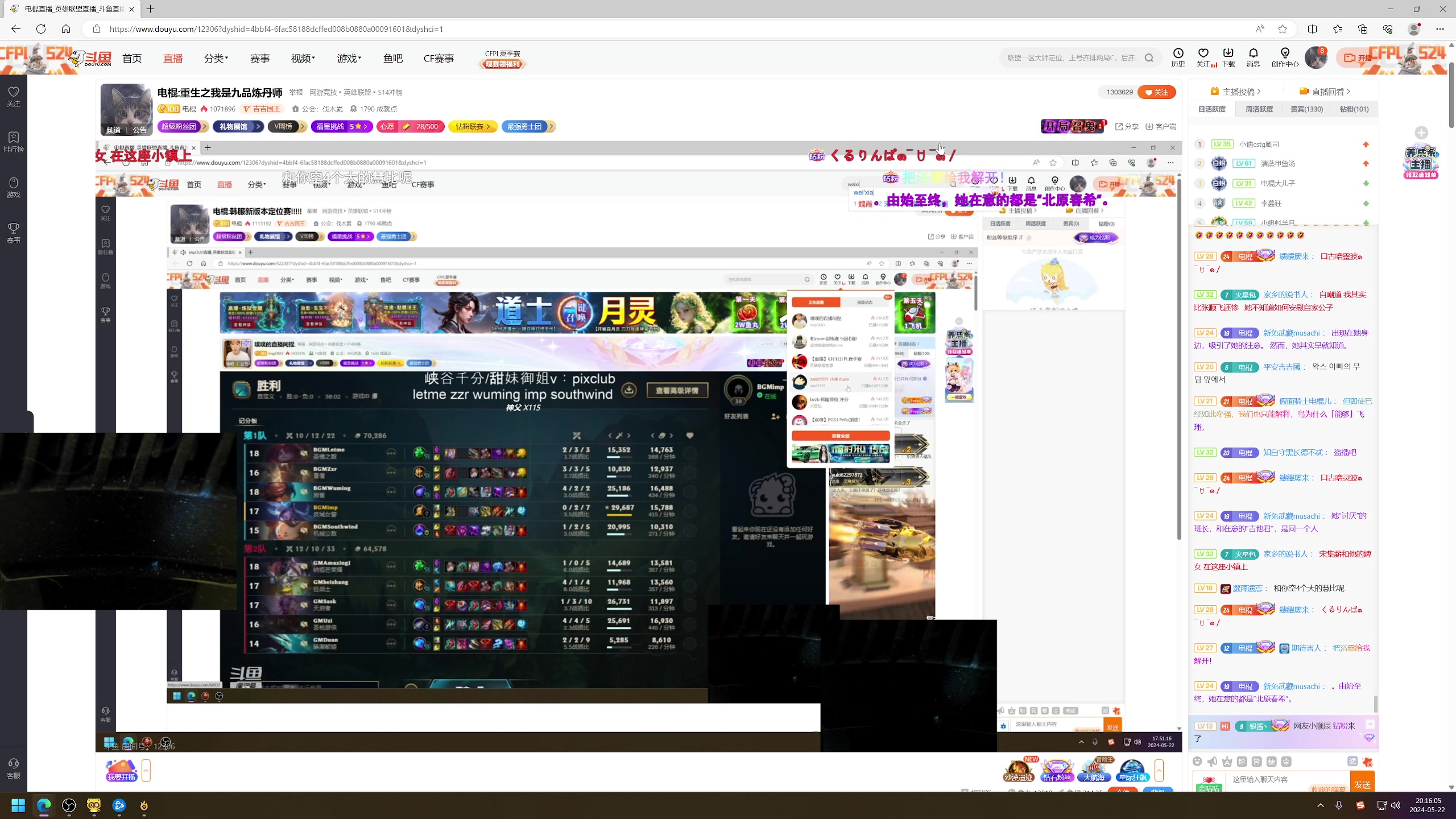Go to 赛事 in the nav bar
Screen dimensions: 1456x819
pyautogui.click(x=260, y=58)
